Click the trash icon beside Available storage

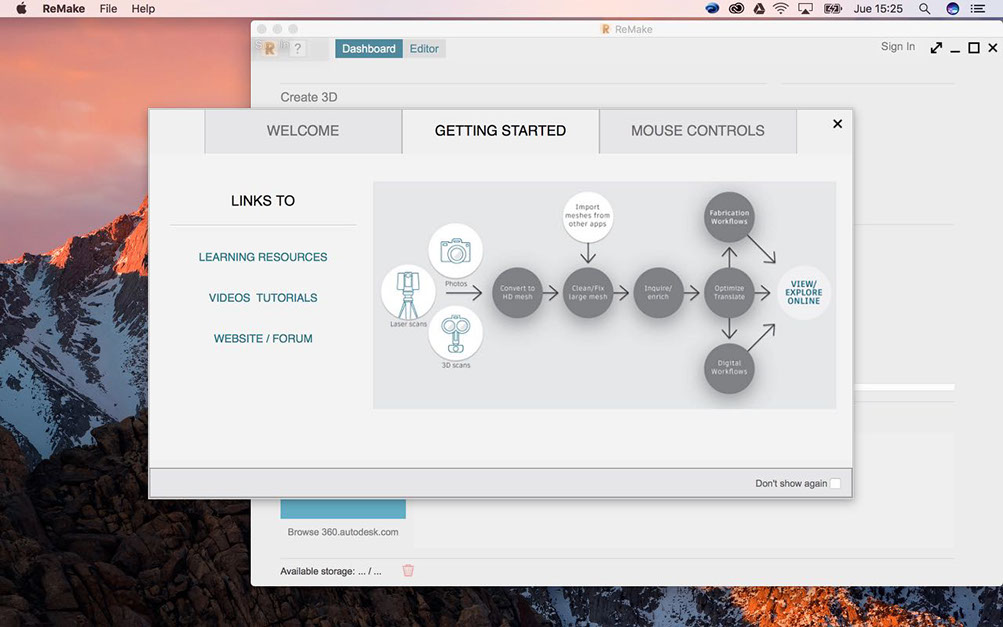408,570
